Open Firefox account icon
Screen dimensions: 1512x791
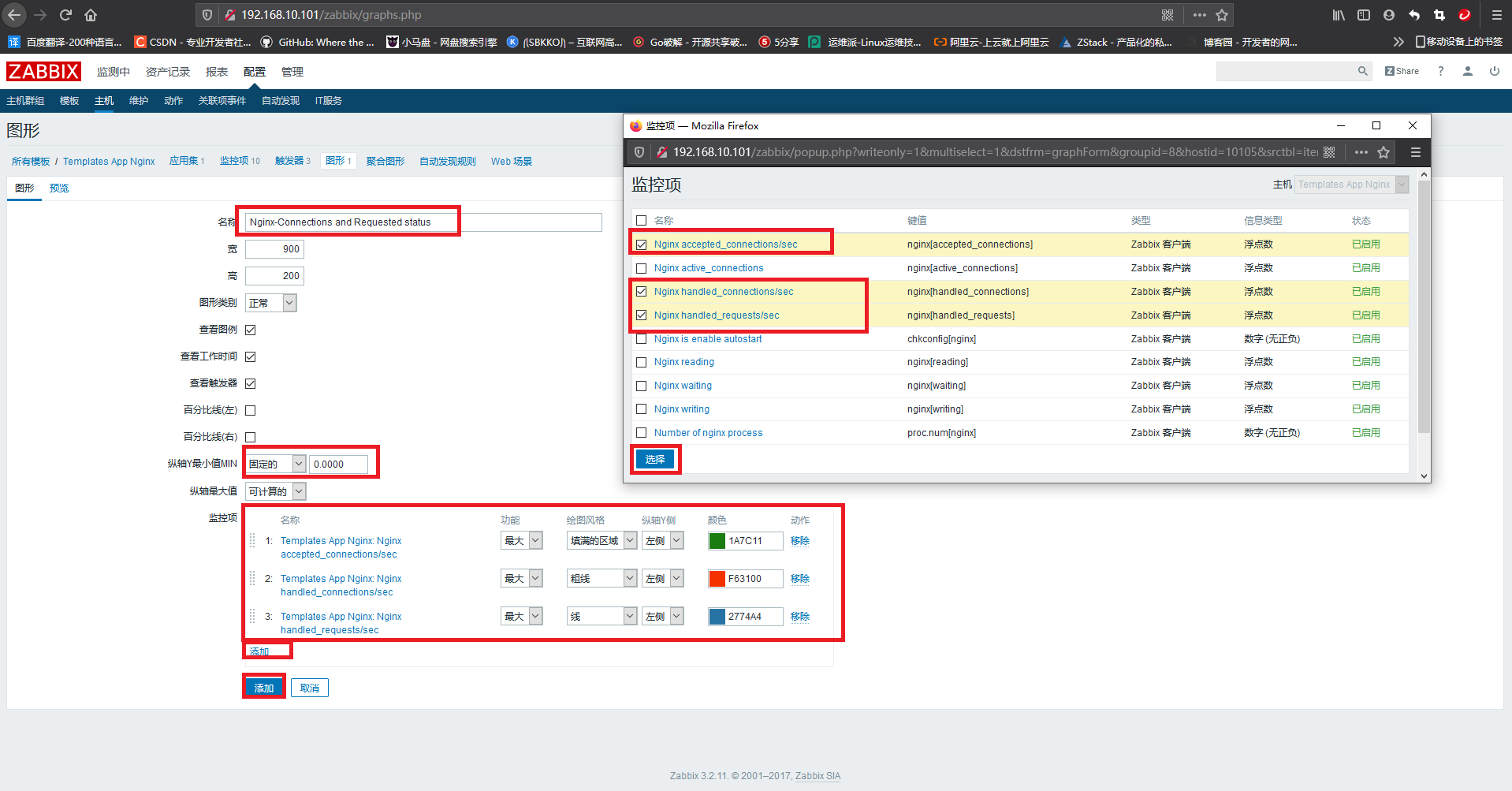1389,15
